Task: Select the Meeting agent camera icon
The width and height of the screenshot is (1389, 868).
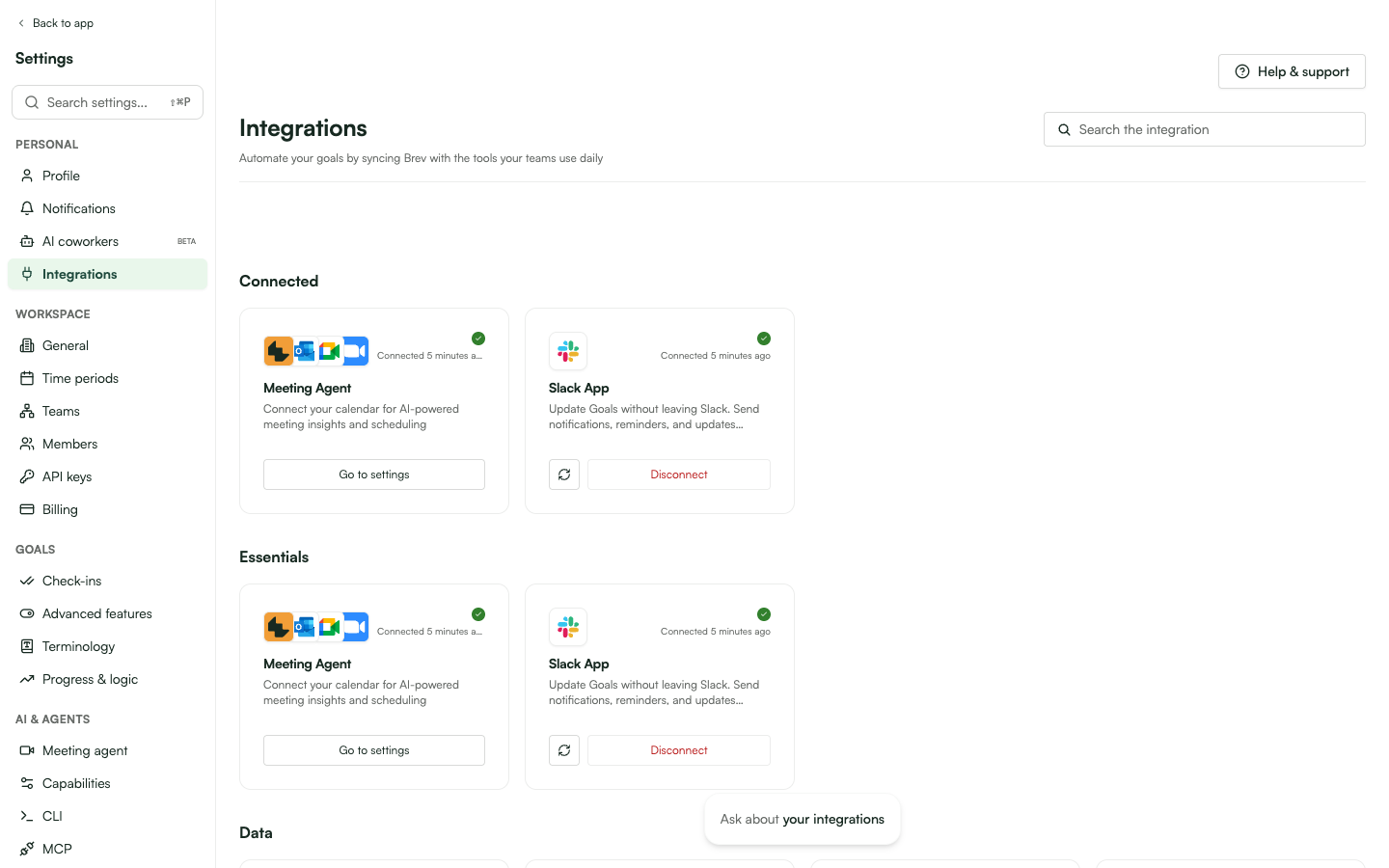Action: tap(27, 750)
